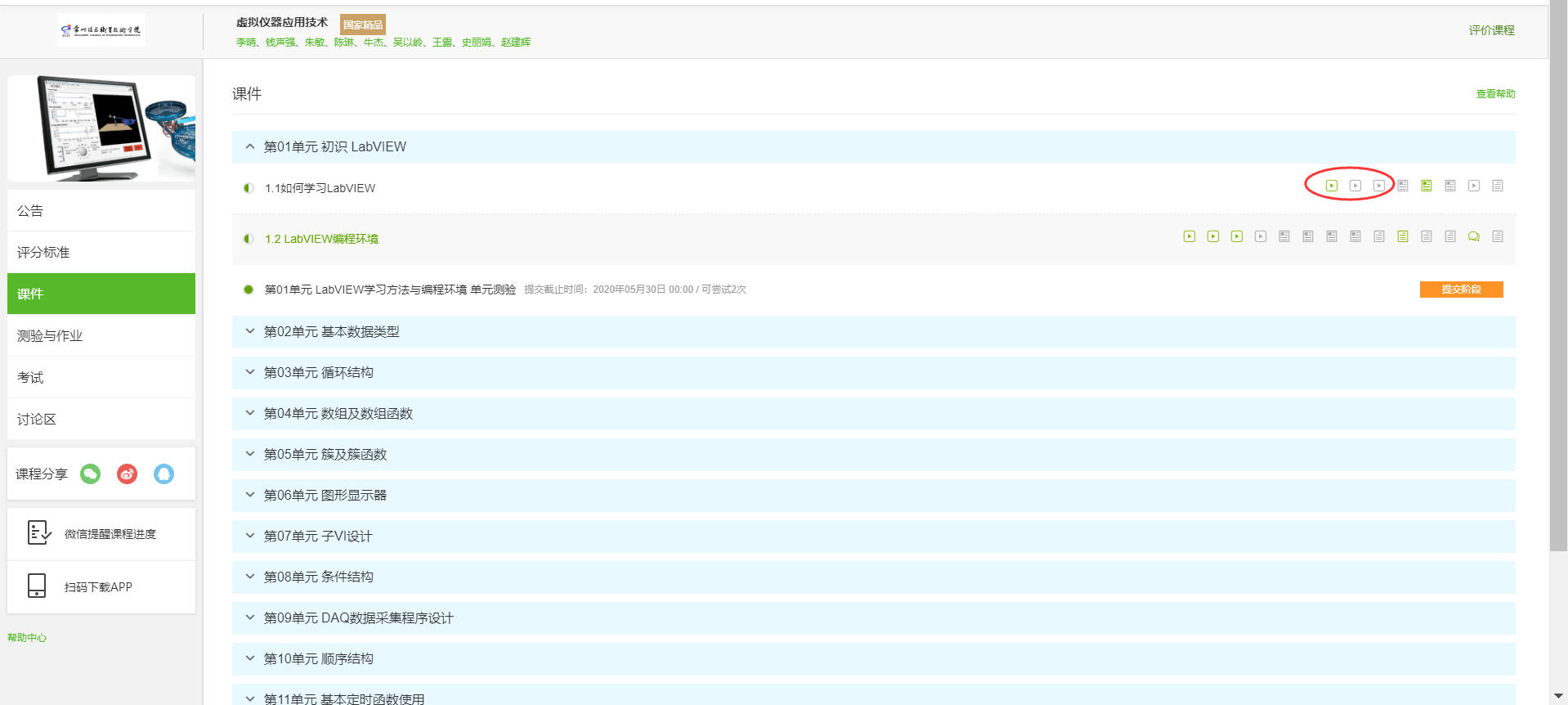Open the green text document icon in row 1.2
Viewport: 1568px width, 705px height.
tap(1403, 236)
